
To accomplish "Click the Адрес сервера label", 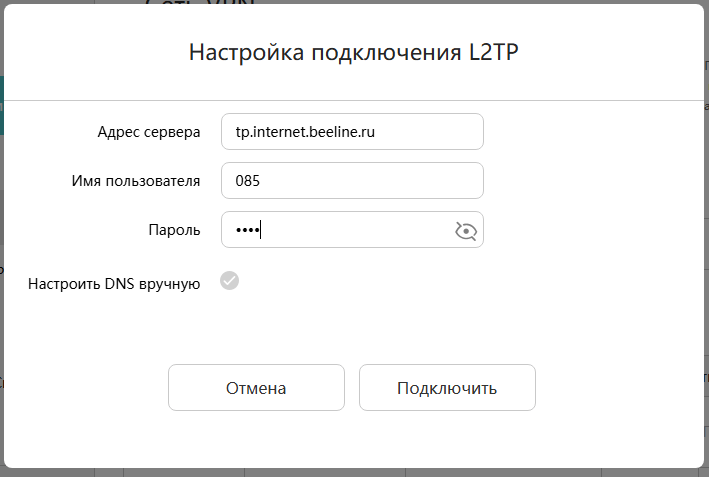I will tap(149, 132).
